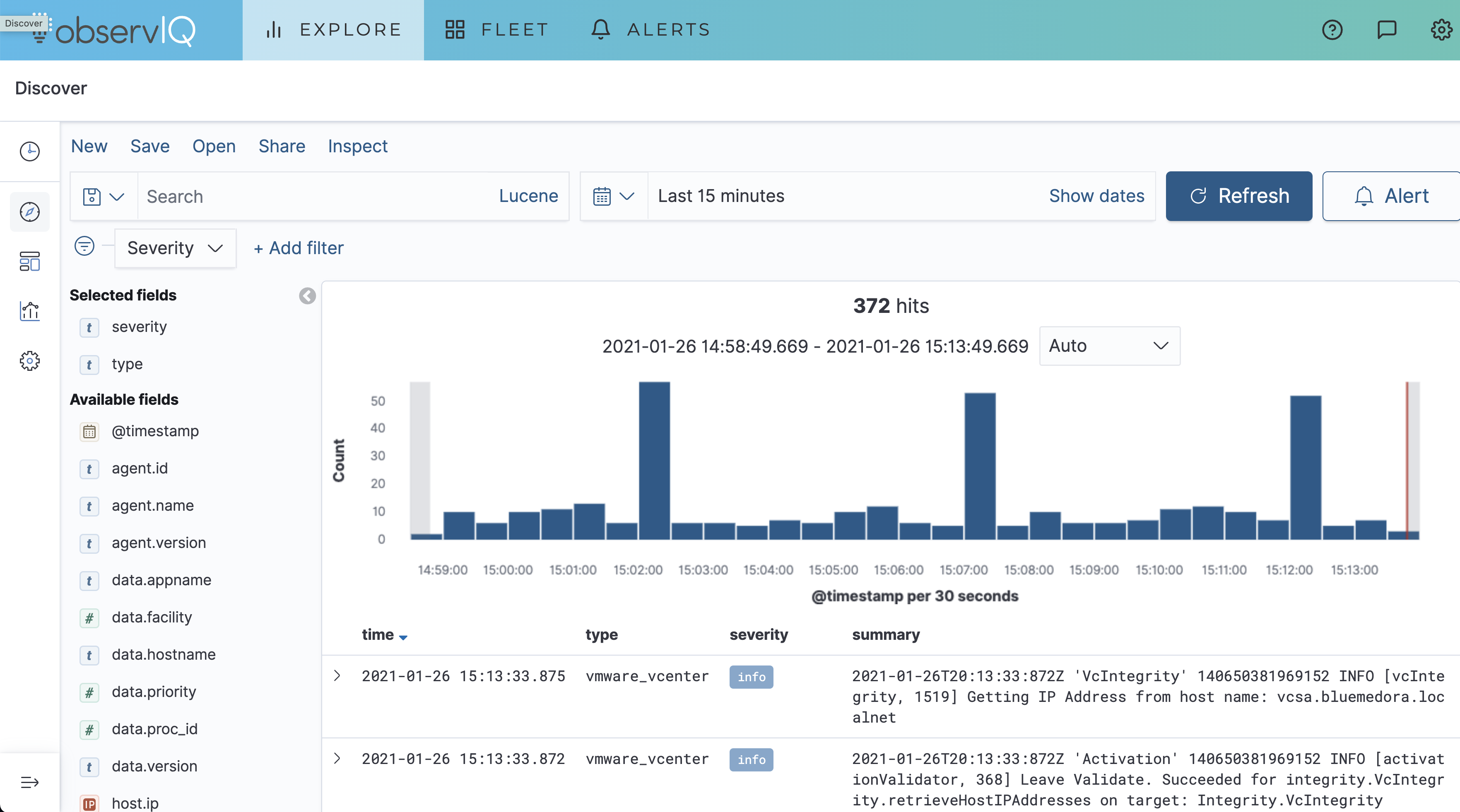Click the Add filter link
This screenshot has width=1460, height=812.
pos(299,248)
